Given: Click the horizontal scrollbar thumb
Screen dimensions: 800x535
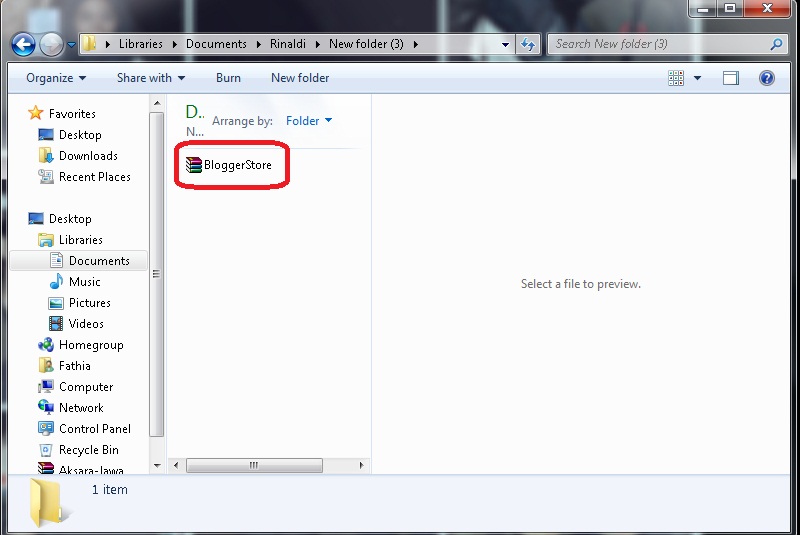Looking at the screenshot, I should click(x=254, y=465).
